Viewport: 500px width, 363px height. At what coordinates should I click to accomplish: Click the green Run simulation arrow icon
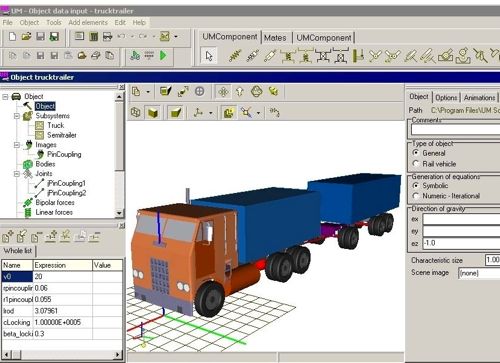tap(163, 55)
